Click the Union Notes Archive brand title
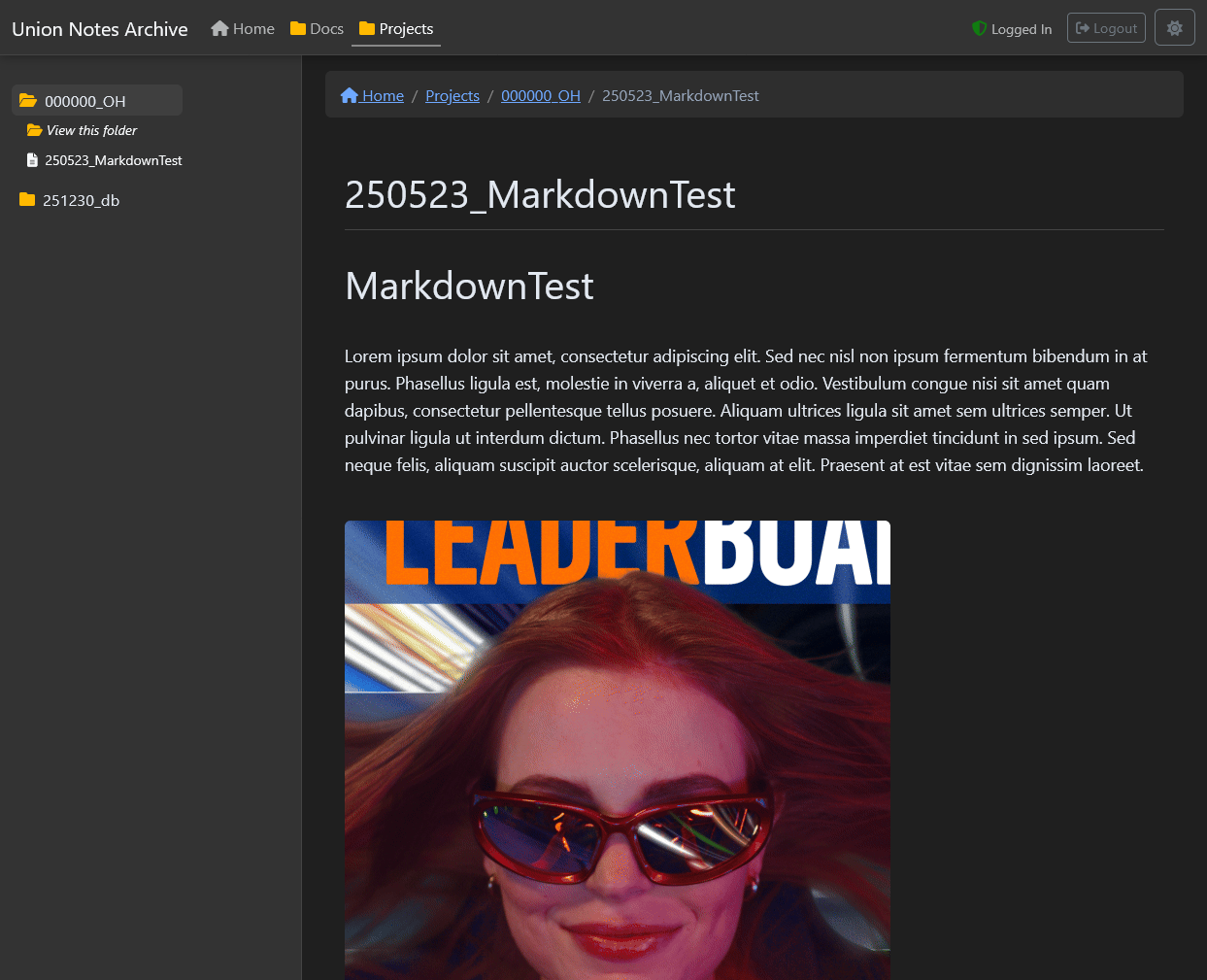This screenshot has height=980, width=1207. [100, 29]
